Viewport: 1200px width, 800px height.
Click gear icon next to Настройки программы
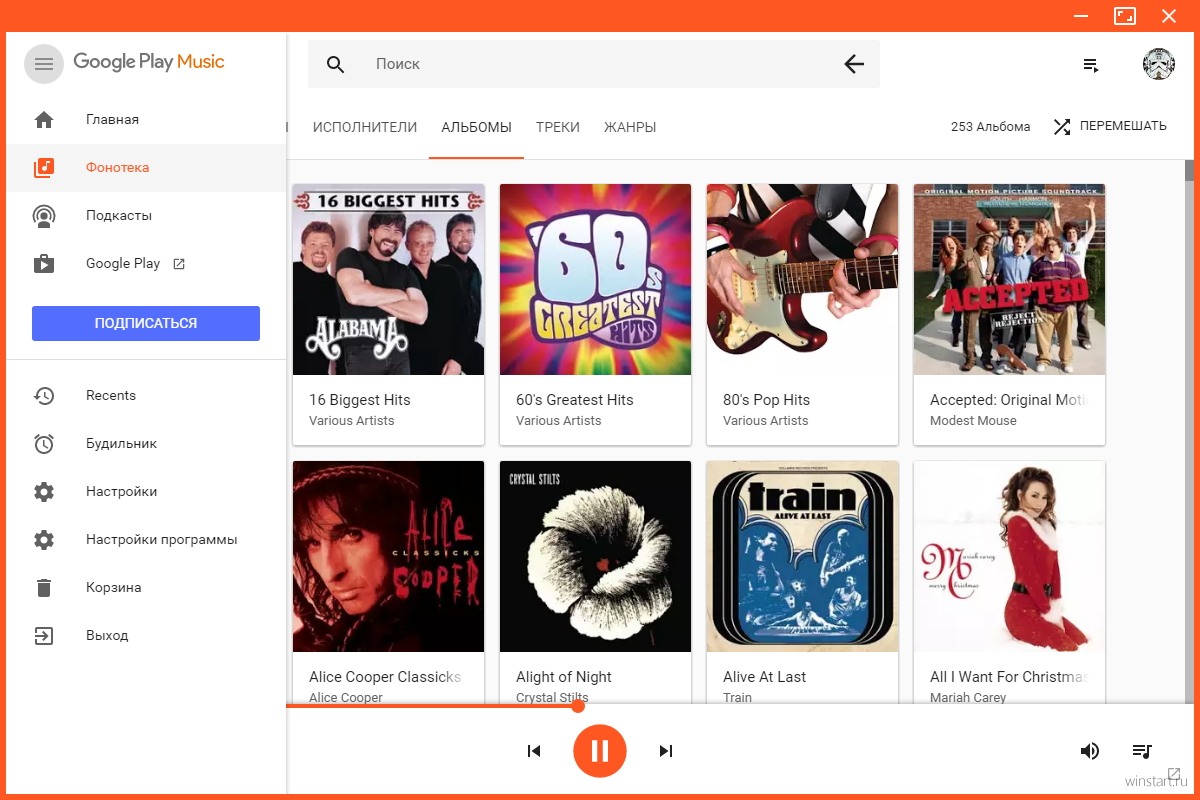44,540
